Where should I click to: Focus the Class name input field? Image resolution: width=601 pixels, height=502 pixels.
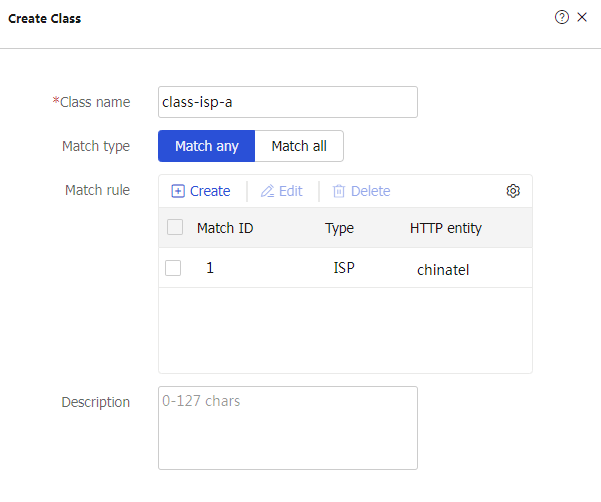(288, 102)
